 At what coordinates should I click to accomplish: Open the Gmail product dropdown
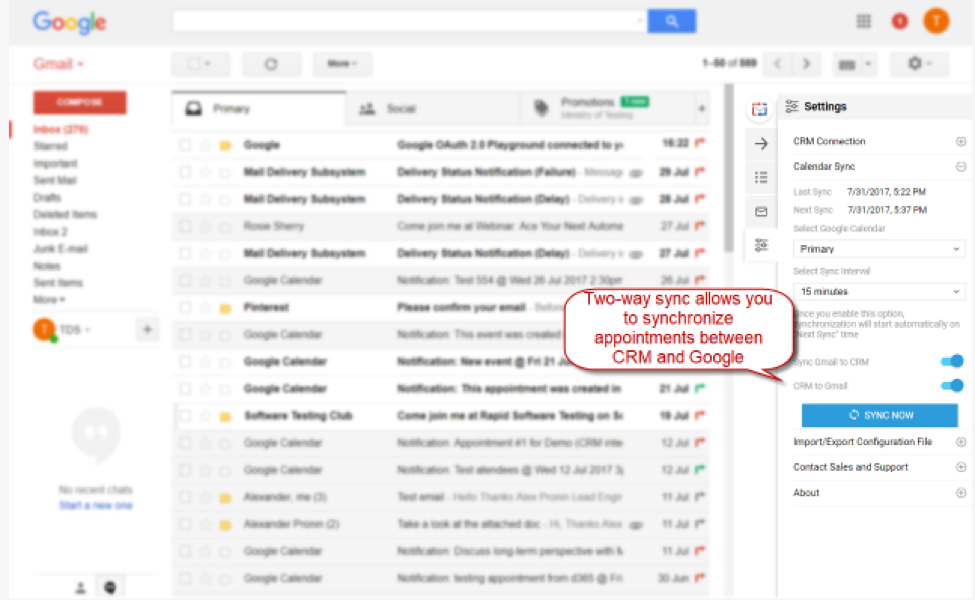pyautogui.click(x=58, y=64)
